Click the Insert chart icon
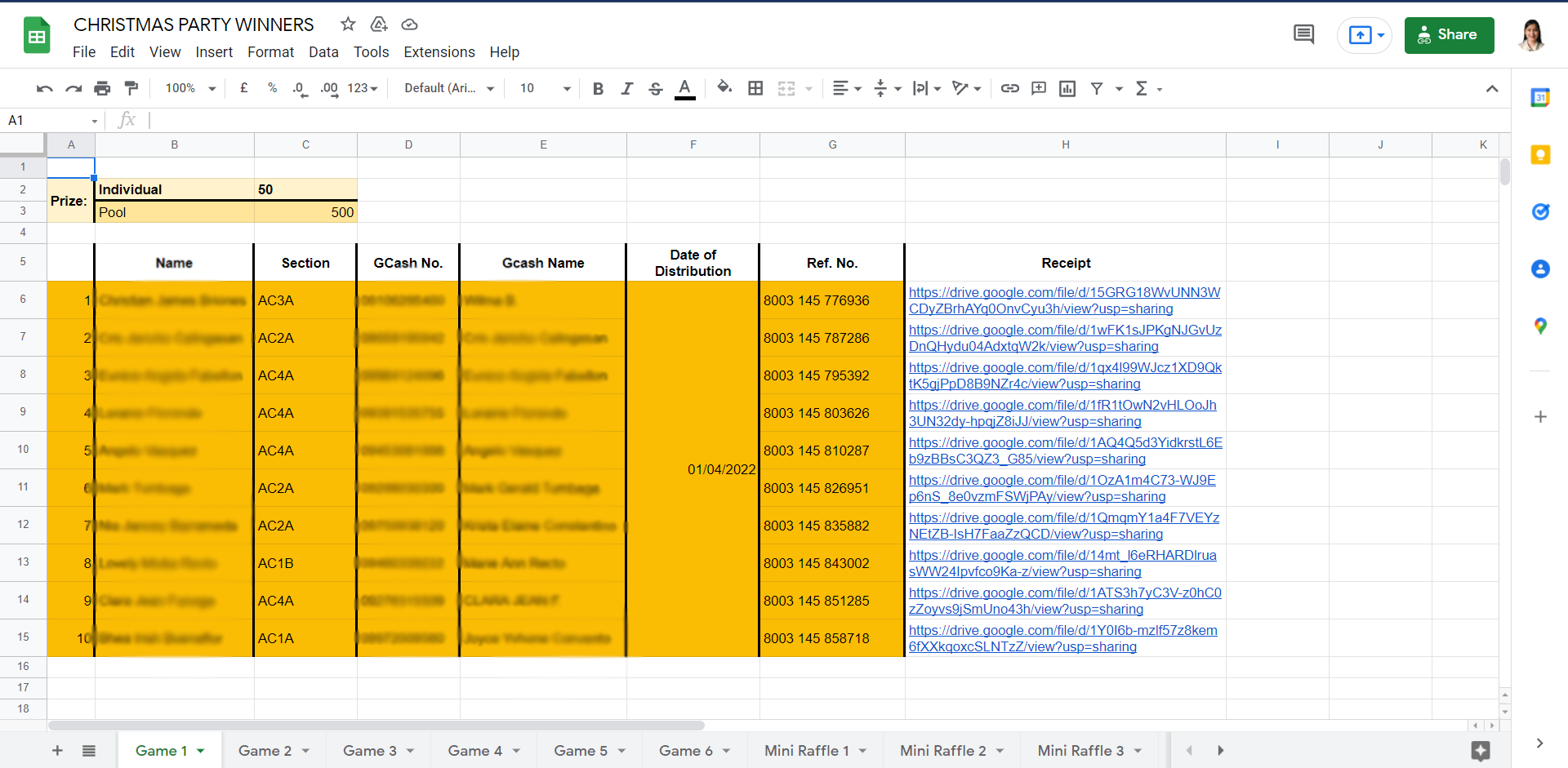 click(x=1067, y=88)
